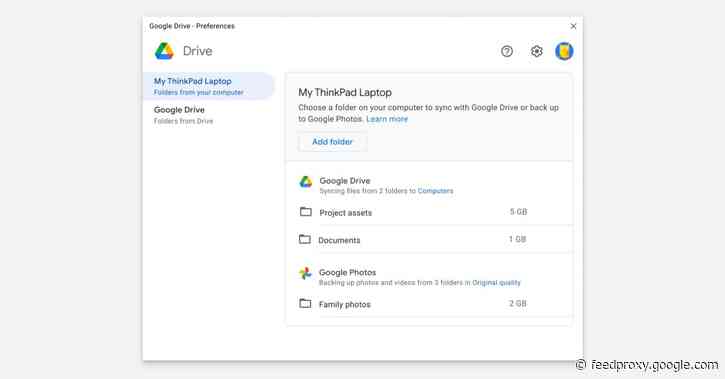Open the Settings gear icon

(536, 51)
